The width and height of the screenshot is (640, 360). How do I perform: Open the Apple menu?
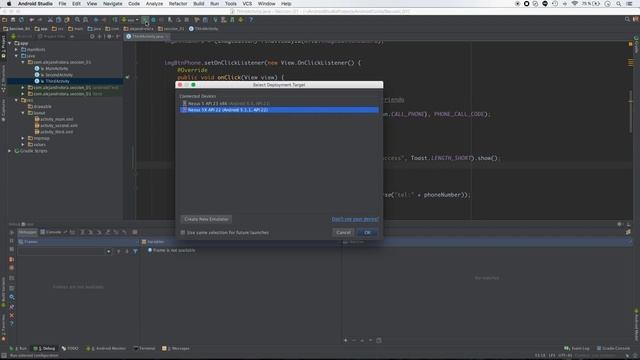pyautogui.click(x=9, y=4)
